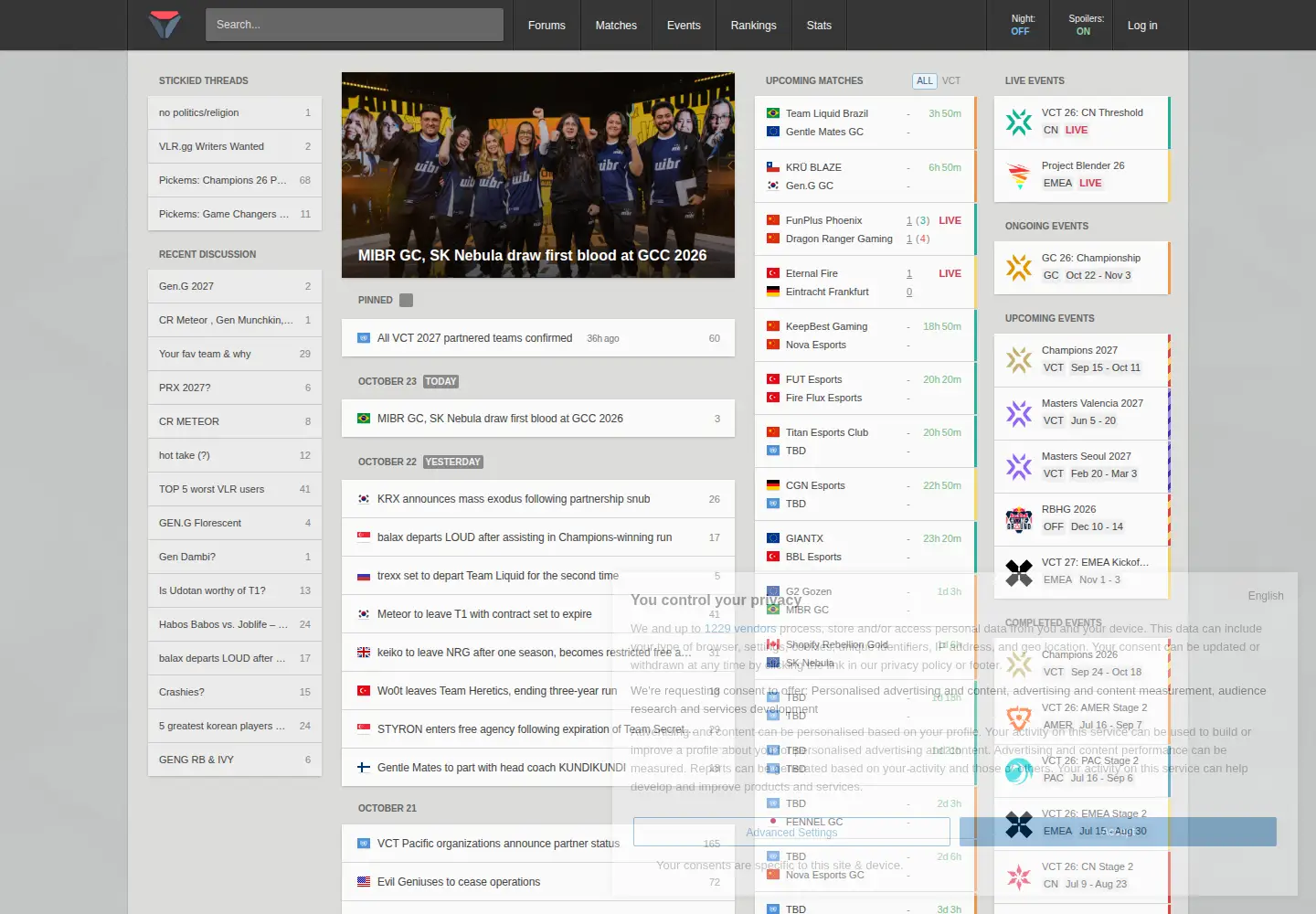The image size is (1316, 914).
Task: Open the Events menu
Action: [684, 25]
